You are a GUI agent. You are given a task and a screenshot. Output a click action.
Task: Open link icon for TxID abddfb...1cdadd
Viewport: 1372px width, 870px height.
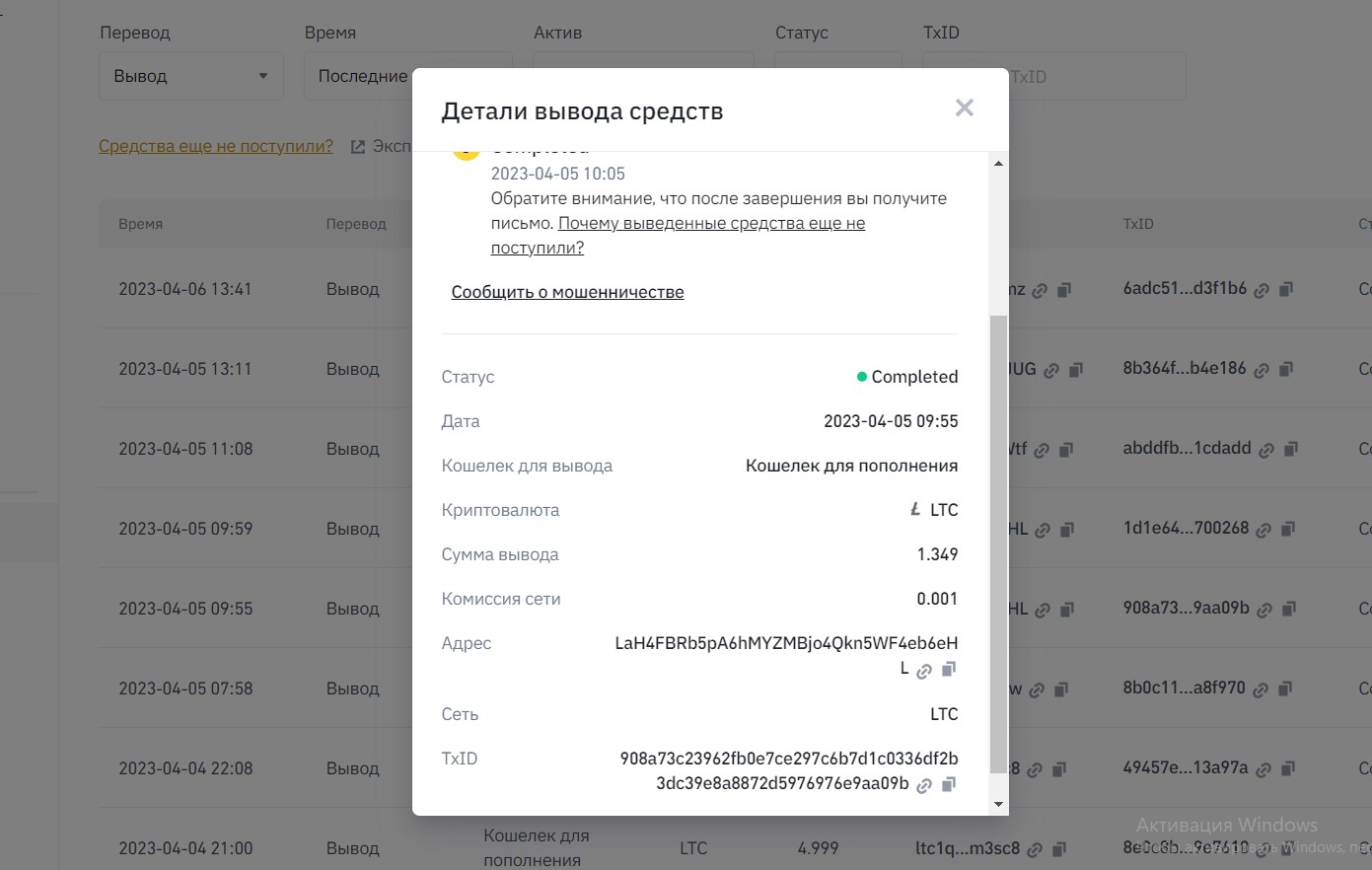coord(1266,451)
